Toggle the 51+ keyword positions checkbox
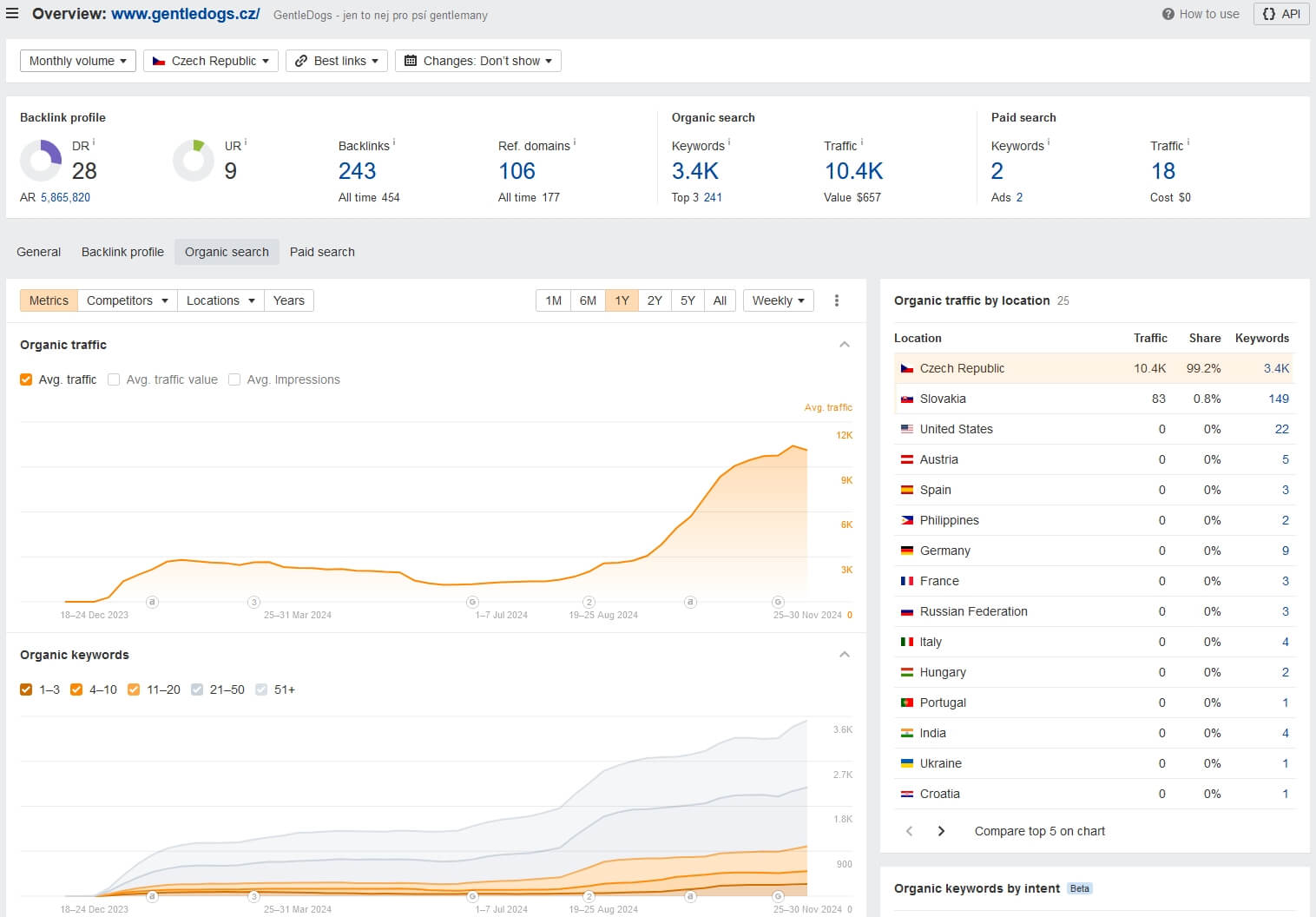The image size is (1316, 917). click(261, 689)
